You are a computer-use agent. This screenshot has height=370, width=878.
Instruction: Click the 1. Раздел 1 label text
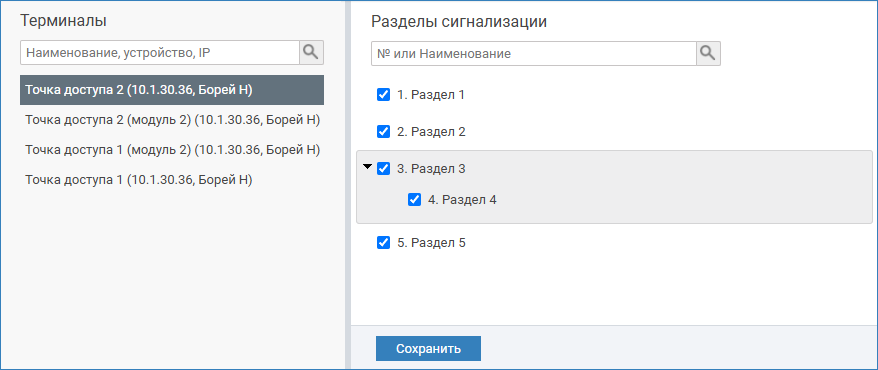pos(431,95)
